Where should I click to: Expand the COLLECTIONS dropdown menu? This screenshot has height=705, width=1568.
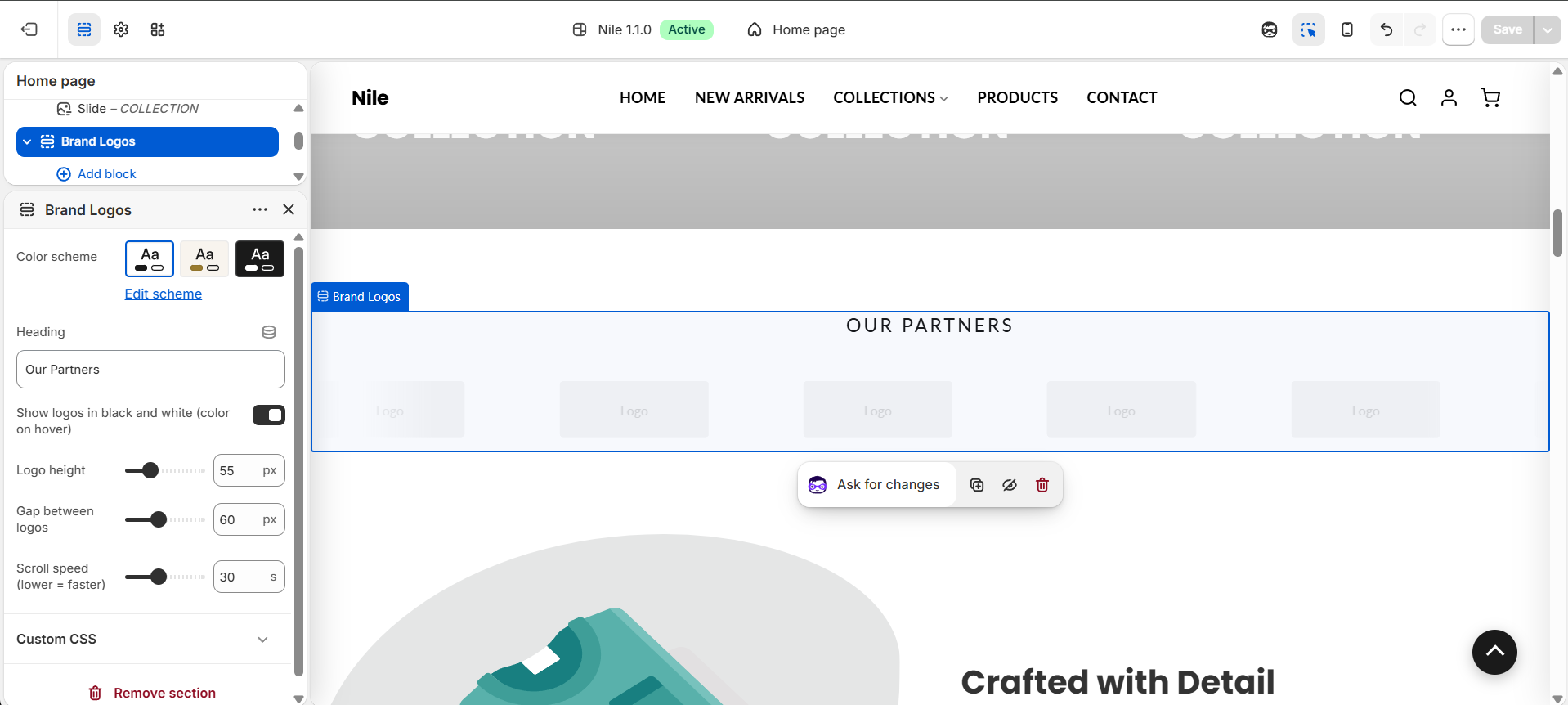coord(891,97)
